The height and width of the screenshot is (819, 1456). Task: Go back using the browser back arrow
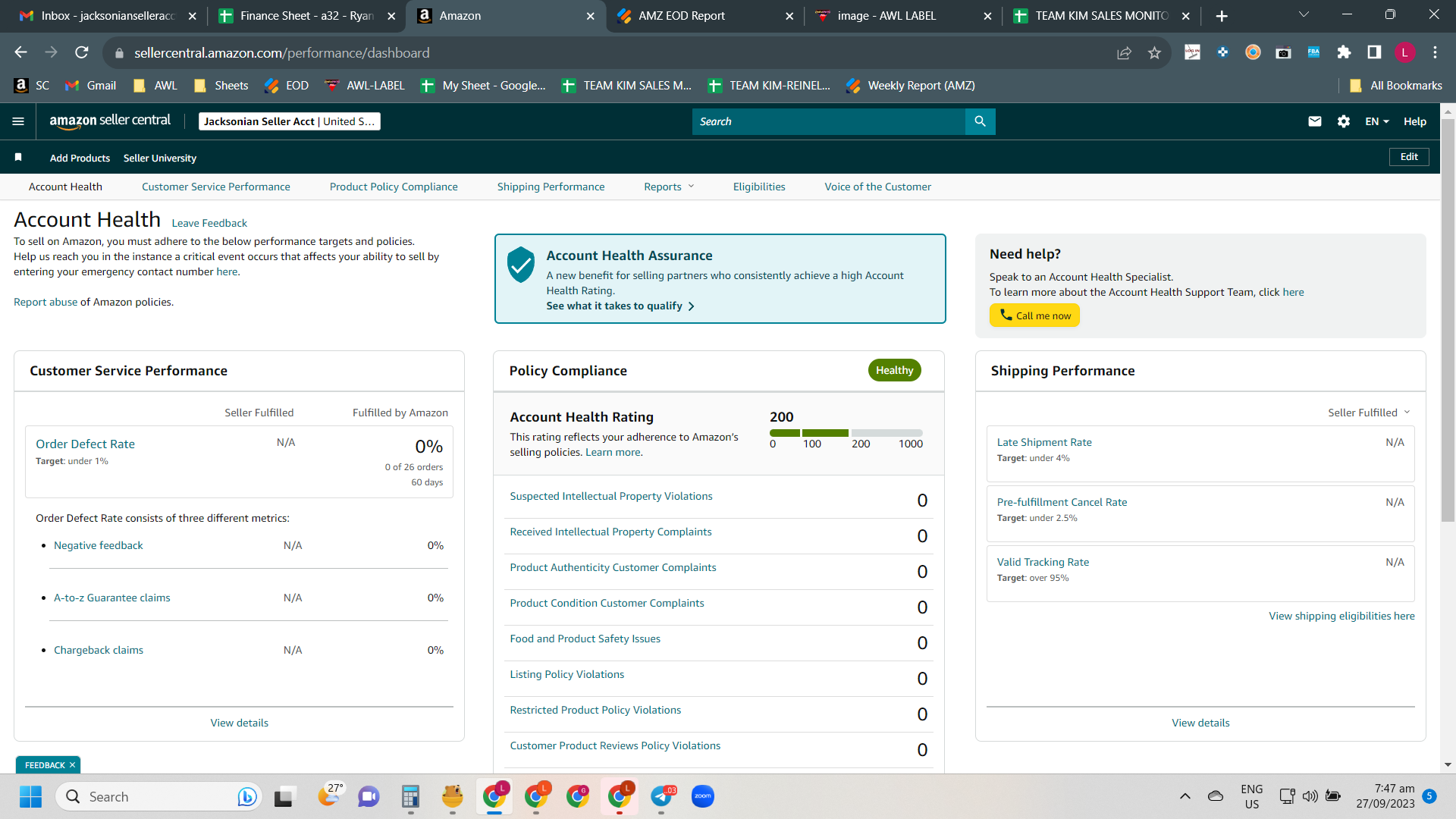20,52
